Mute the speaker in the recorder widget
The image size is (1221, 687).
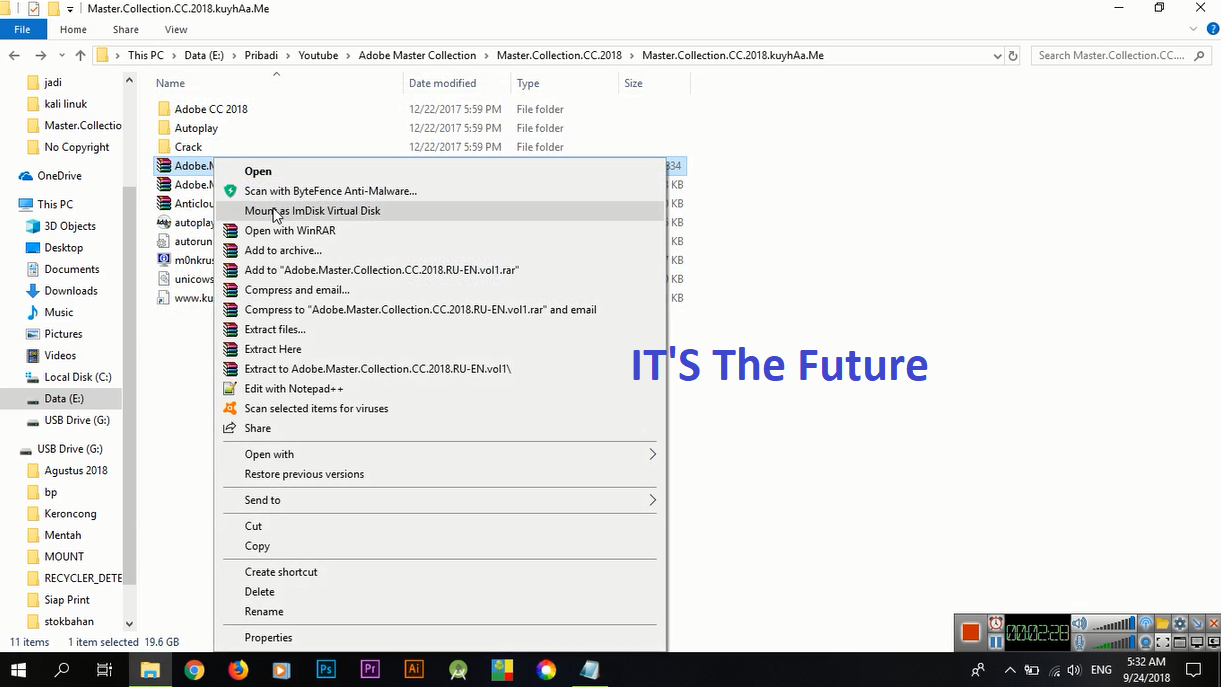1079,623
